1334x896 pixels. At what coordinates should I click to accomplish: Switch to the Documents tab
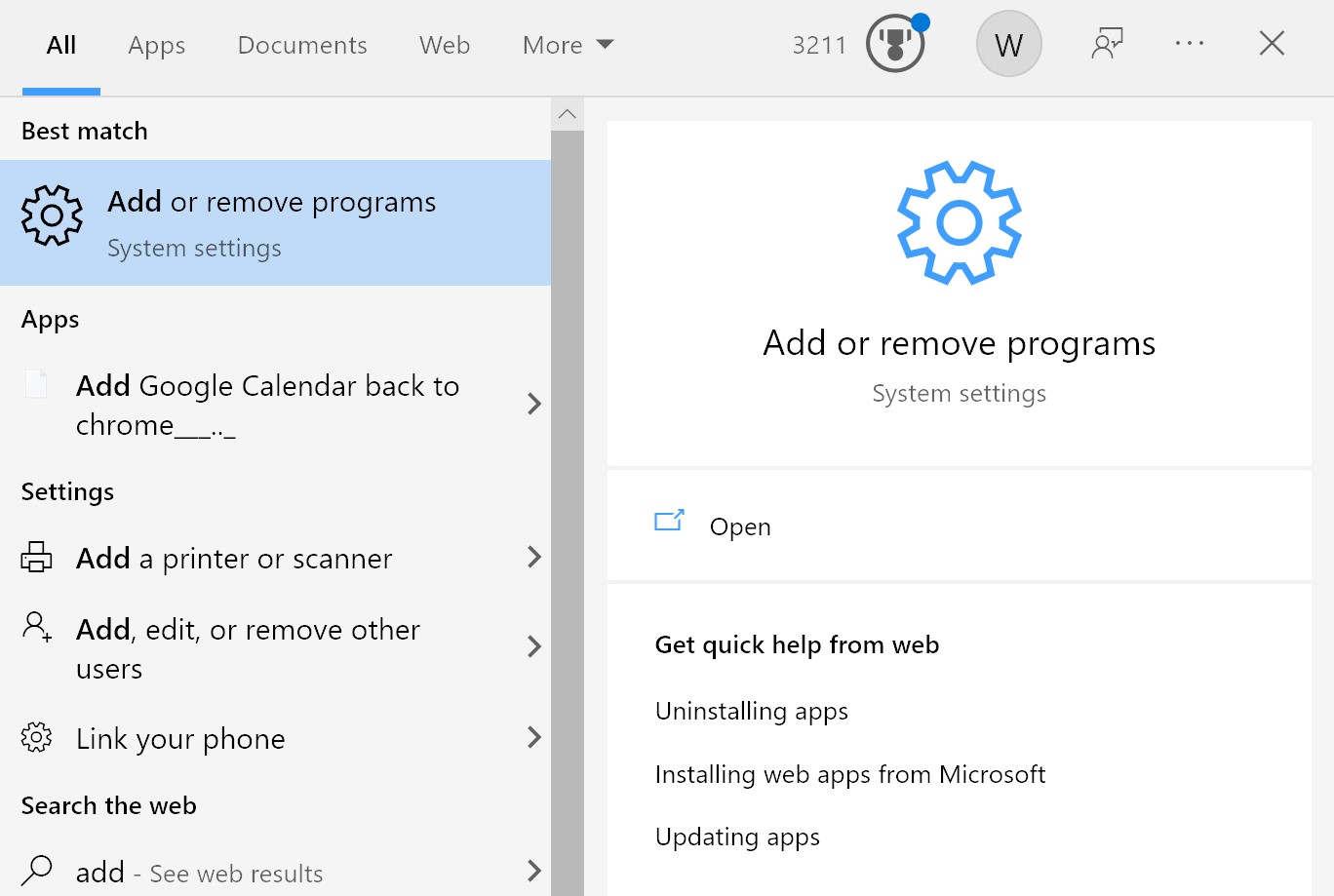click(x=301, y=45)
